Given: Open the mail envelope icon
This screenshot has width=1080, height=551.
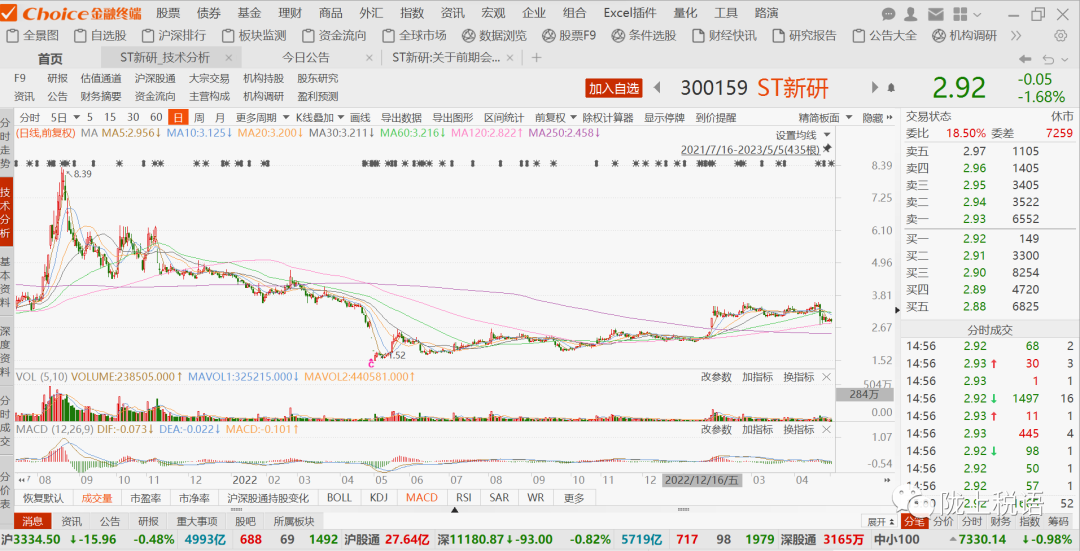Looking at the screenshot, I should (935, 13).
